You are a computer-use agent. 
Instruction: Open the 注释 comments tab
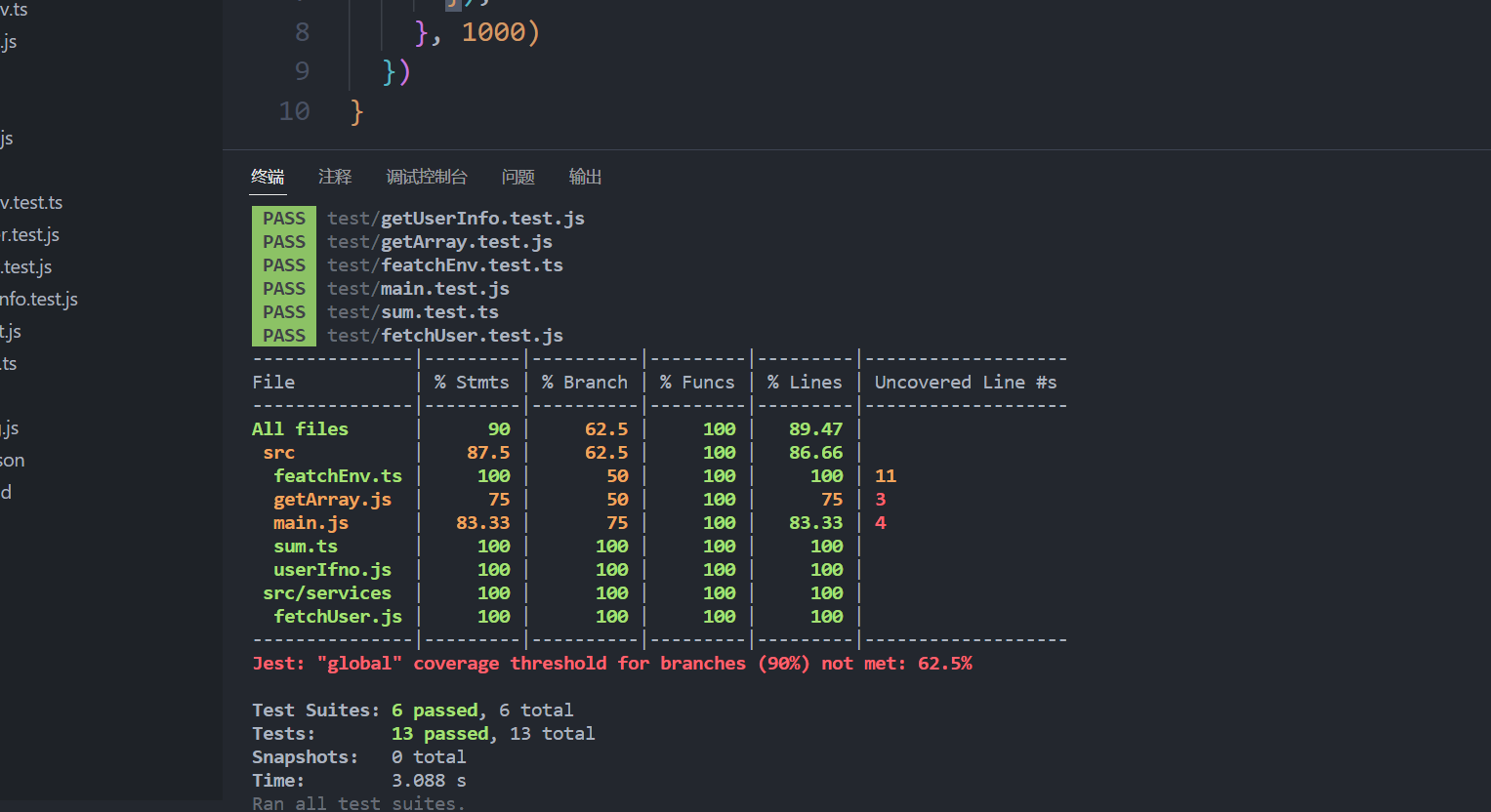coord(335,177)
